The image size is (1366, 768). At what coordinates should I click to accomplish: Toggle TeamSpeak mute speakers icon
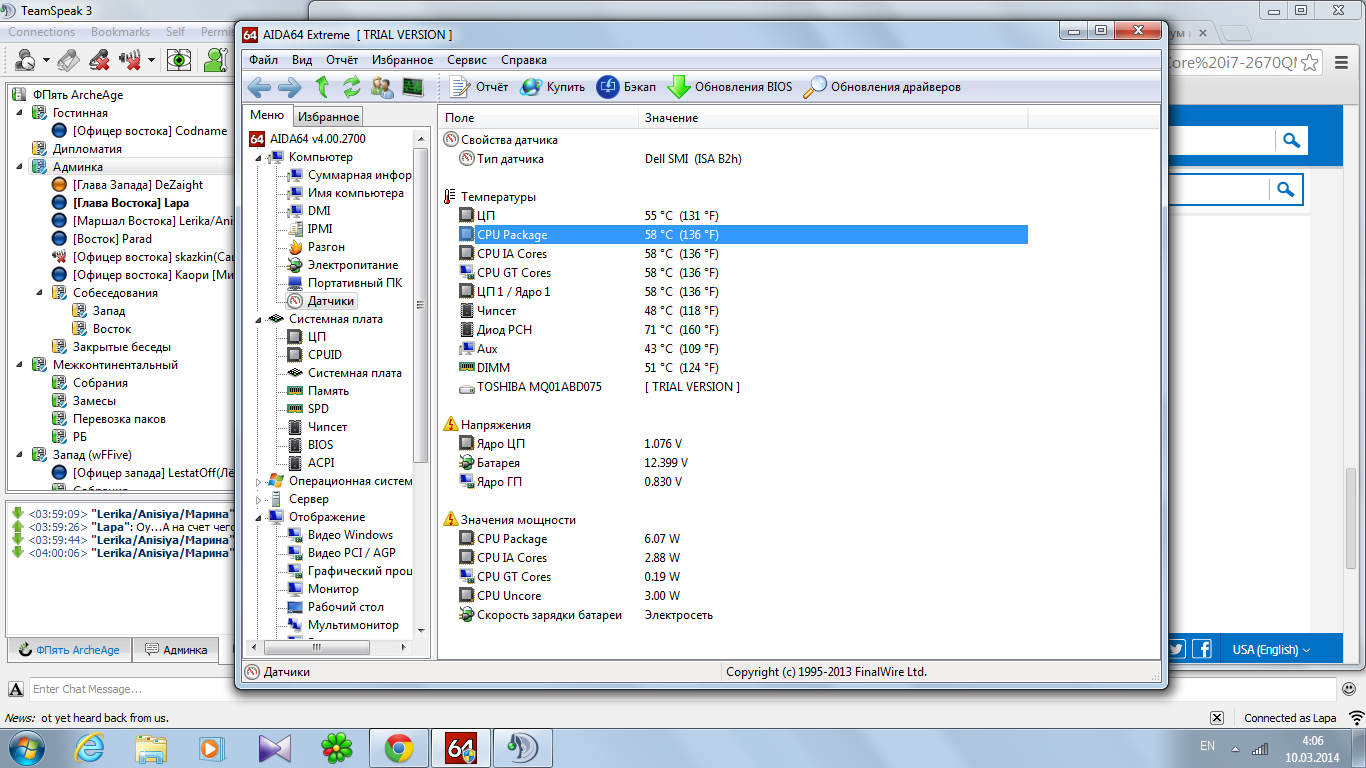point(130,60)
